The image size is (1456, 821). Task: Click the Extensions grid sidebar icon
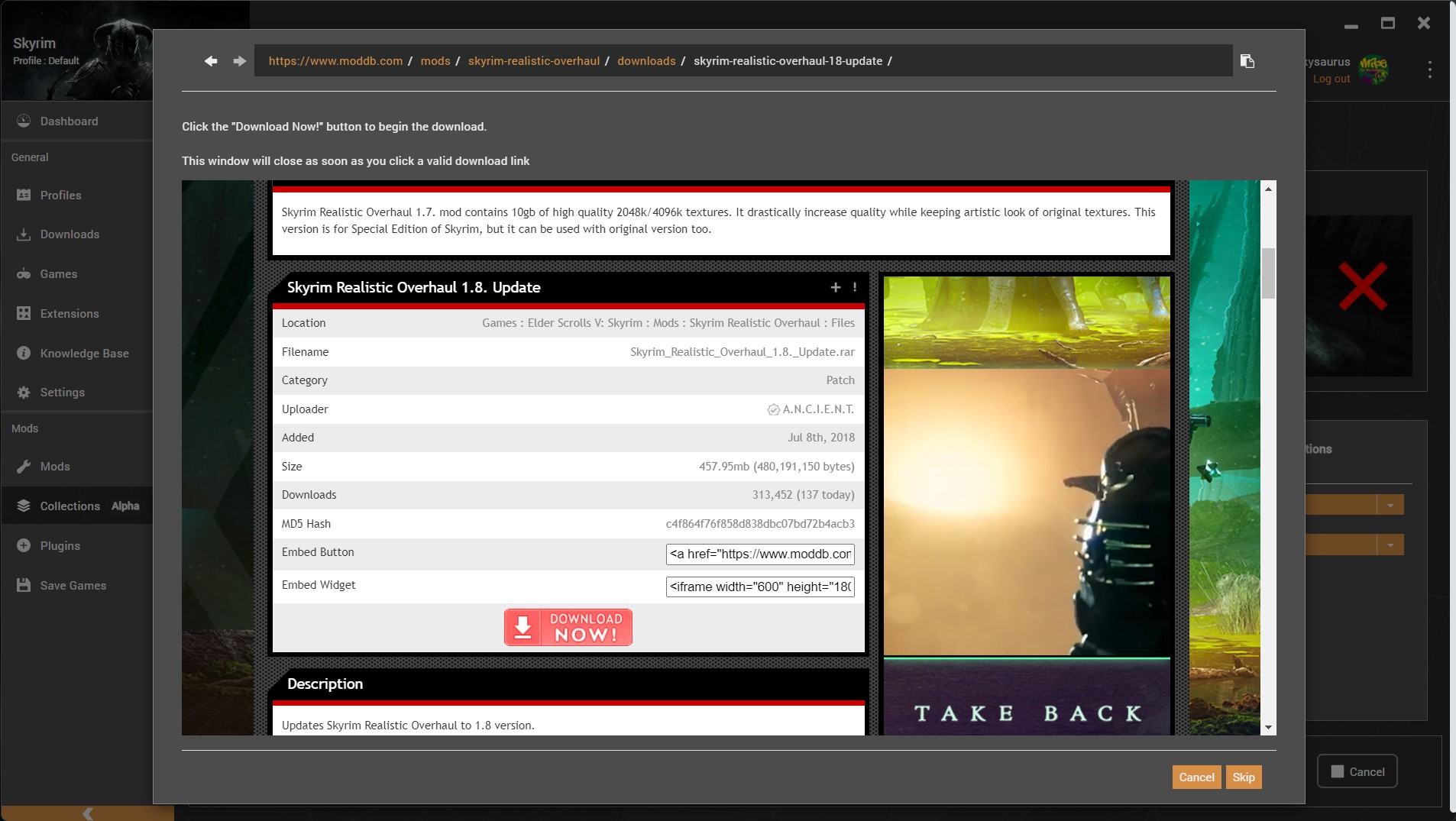[x=24, y=313]
